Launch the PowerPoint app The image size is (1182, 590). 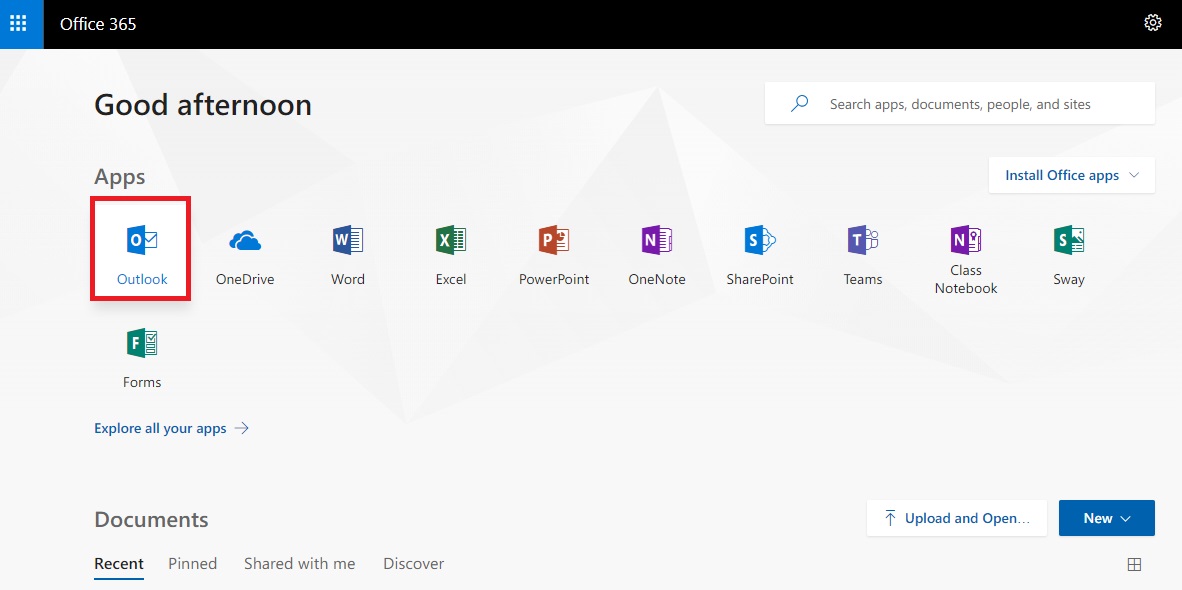point(554,255)
